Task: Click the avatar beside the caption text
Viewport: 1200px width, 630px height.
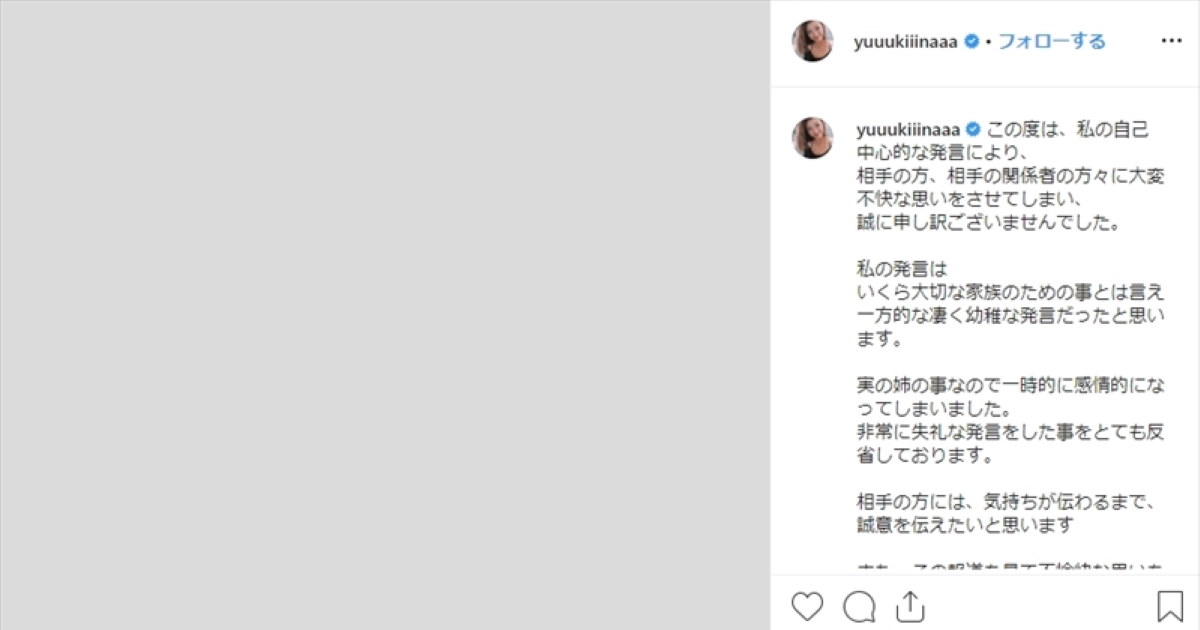Action: pos(813,137)
